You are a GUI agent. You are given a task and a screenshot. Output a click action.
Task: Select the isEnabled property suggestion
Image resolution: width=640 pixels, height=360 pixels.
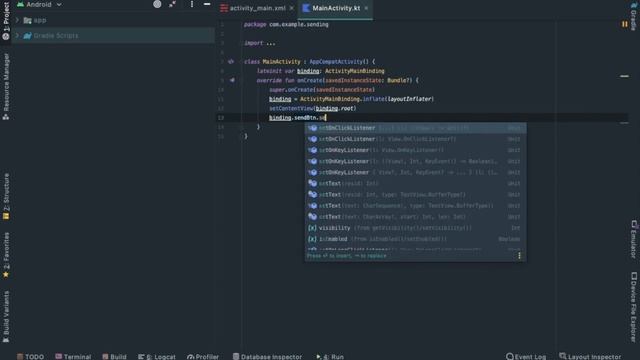(416, 239)
